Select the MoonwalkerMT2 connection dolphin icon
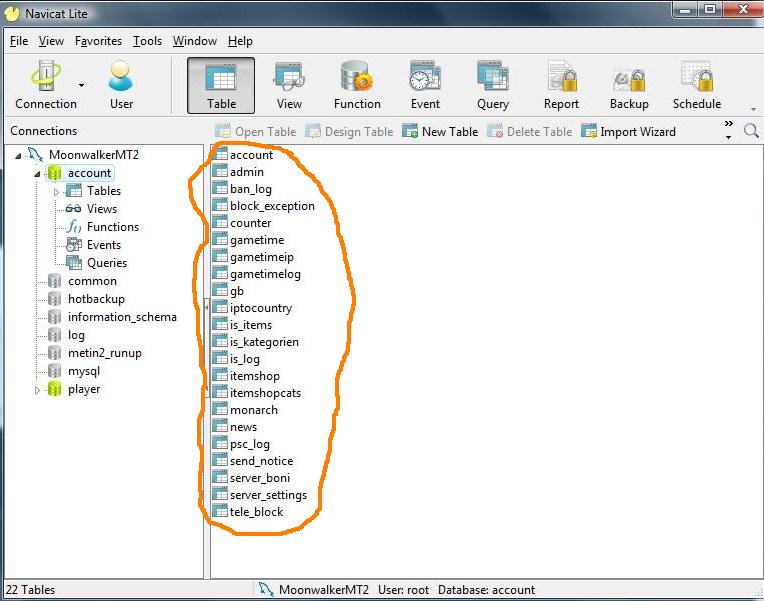 (35, 155)
